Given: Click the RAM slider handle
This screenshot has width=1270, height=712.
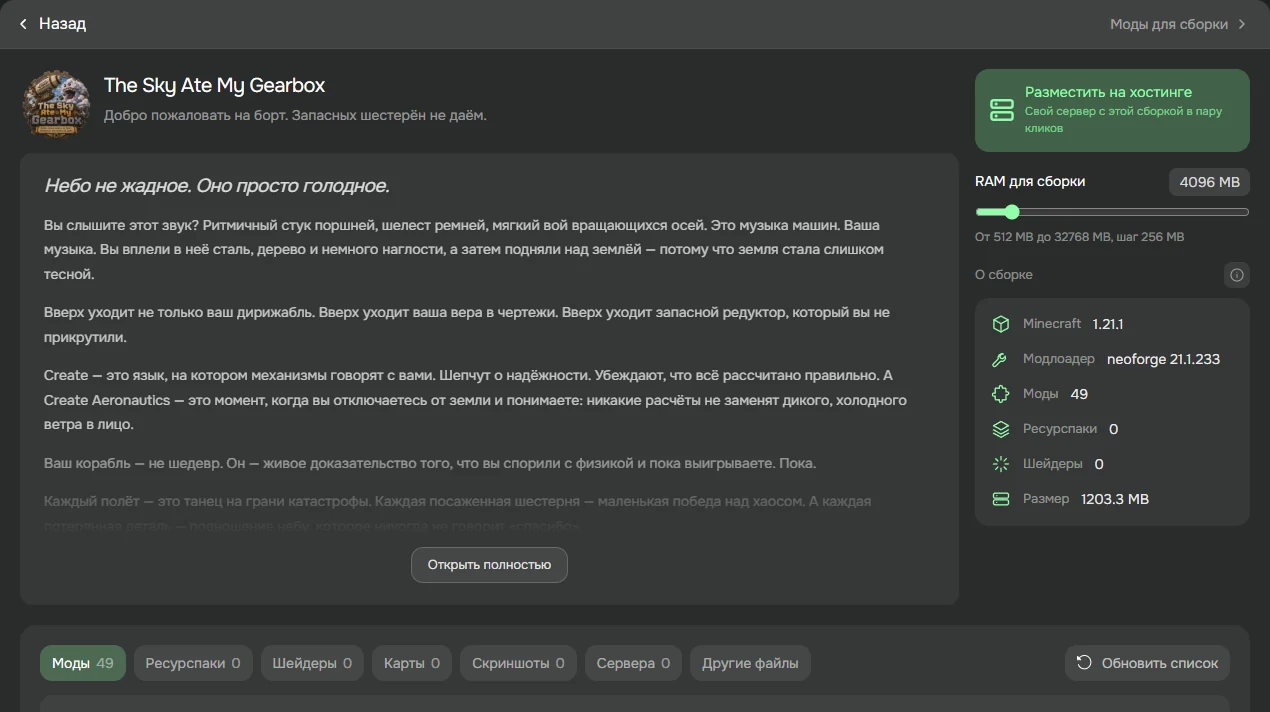Looking at the screenshot, I should [x=1011, y=212].
